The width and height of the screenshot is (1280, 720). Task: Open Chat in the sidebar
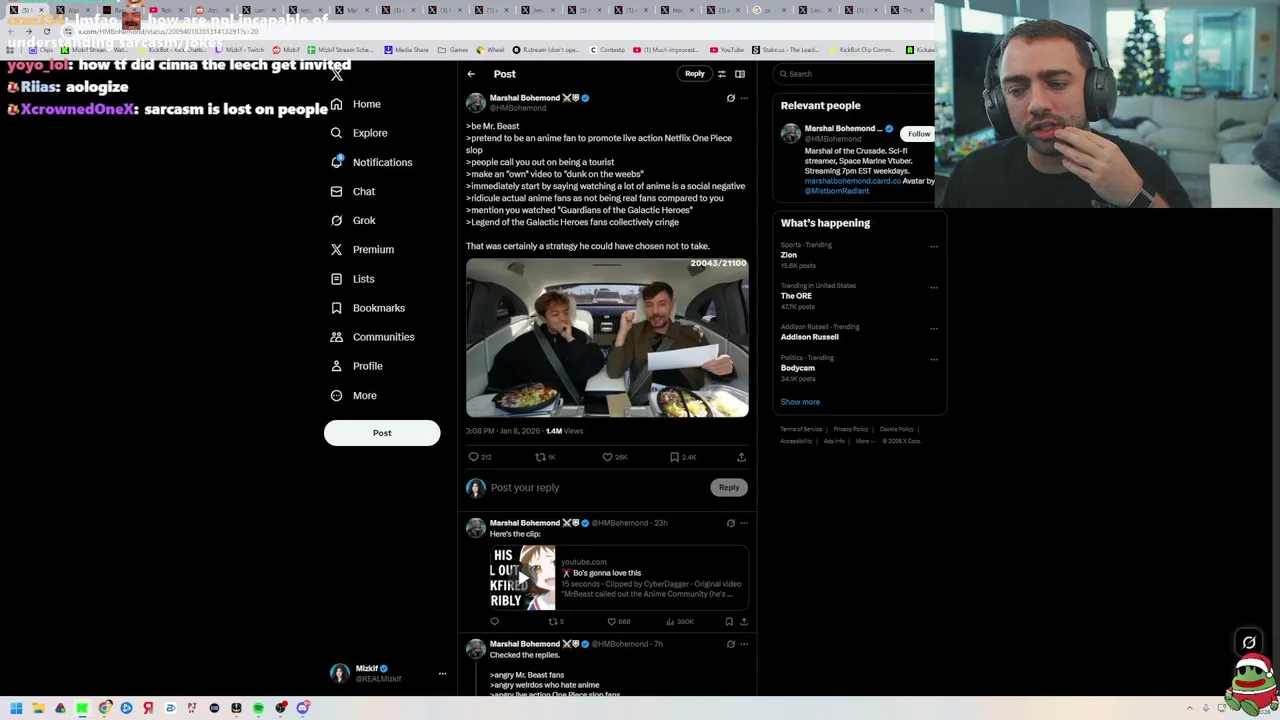point(352,191)
